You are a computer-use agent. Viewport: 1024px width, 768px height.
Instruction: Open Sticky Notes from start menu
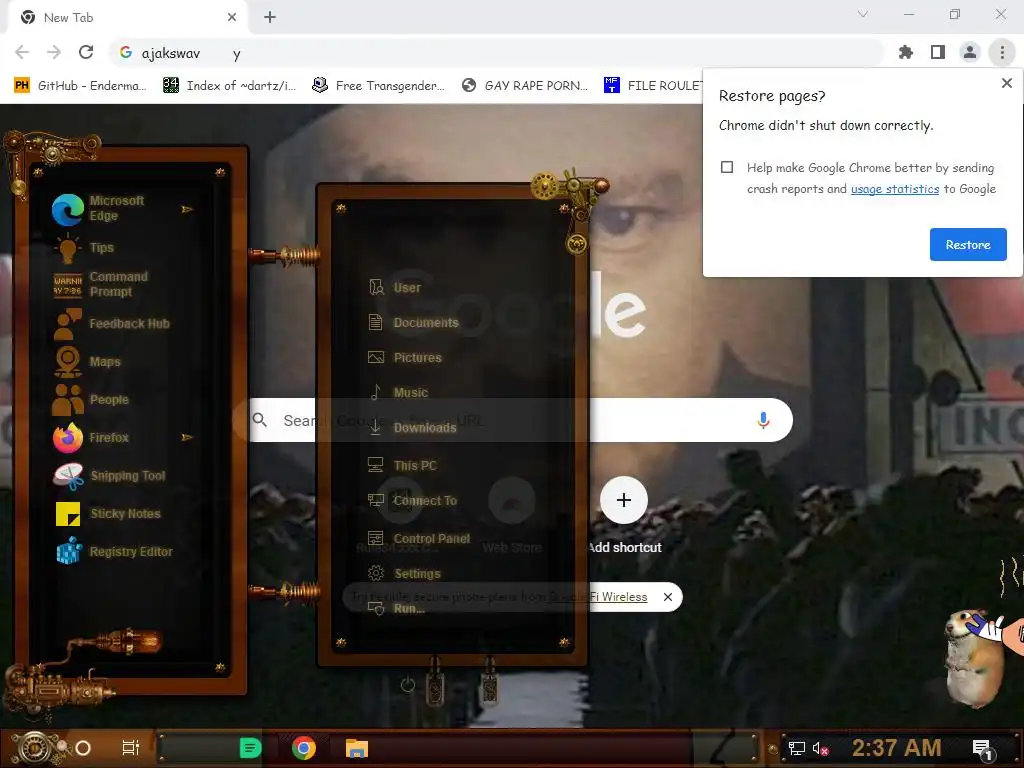tap(110, 514)
